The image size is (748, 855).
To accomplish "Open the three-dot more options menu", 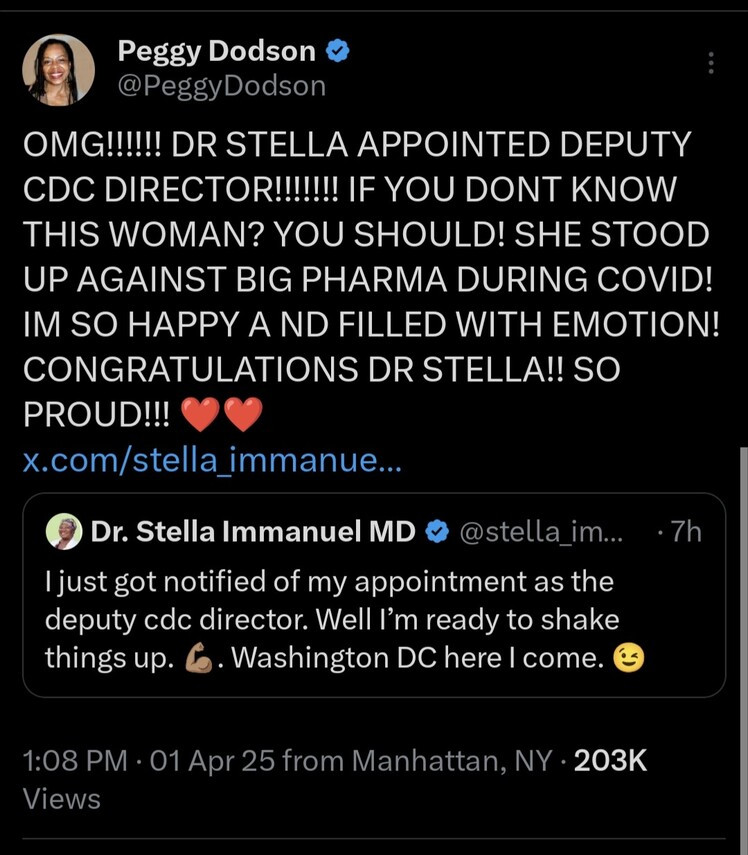I will coord(711,63).
